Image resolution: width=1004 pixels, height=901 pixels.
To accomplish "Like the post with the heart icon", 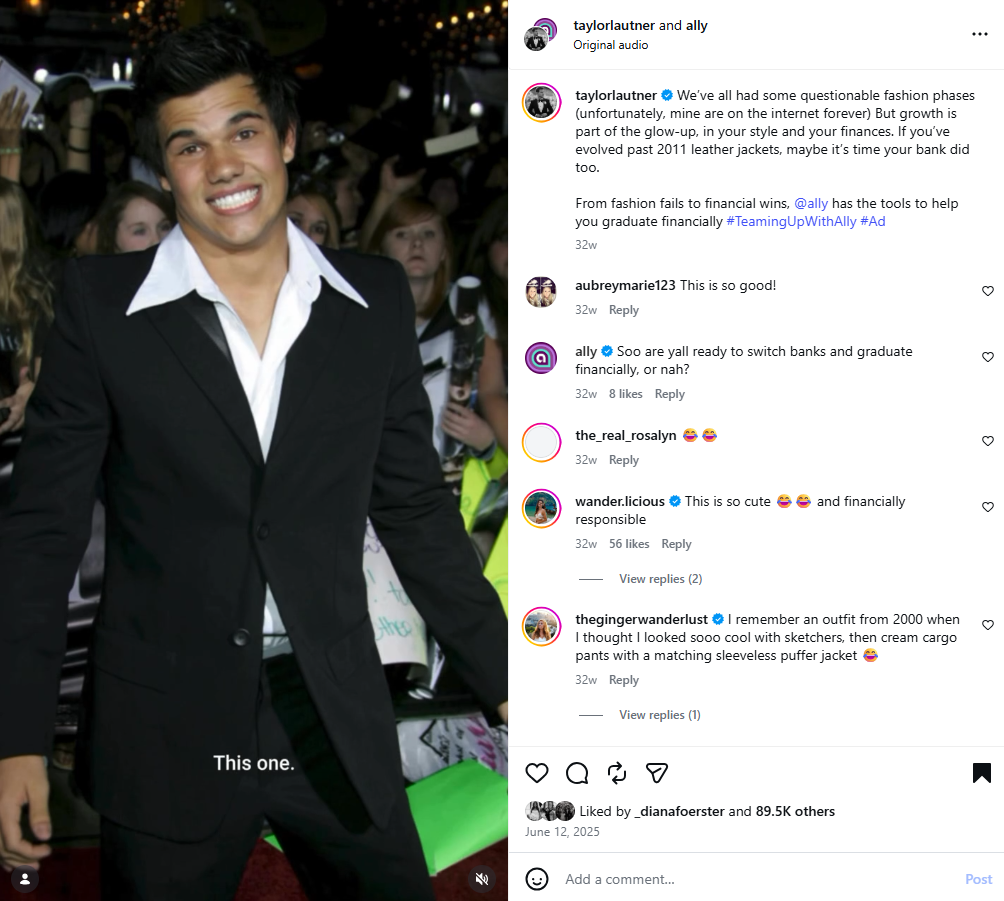I will (x=537, y=773).
